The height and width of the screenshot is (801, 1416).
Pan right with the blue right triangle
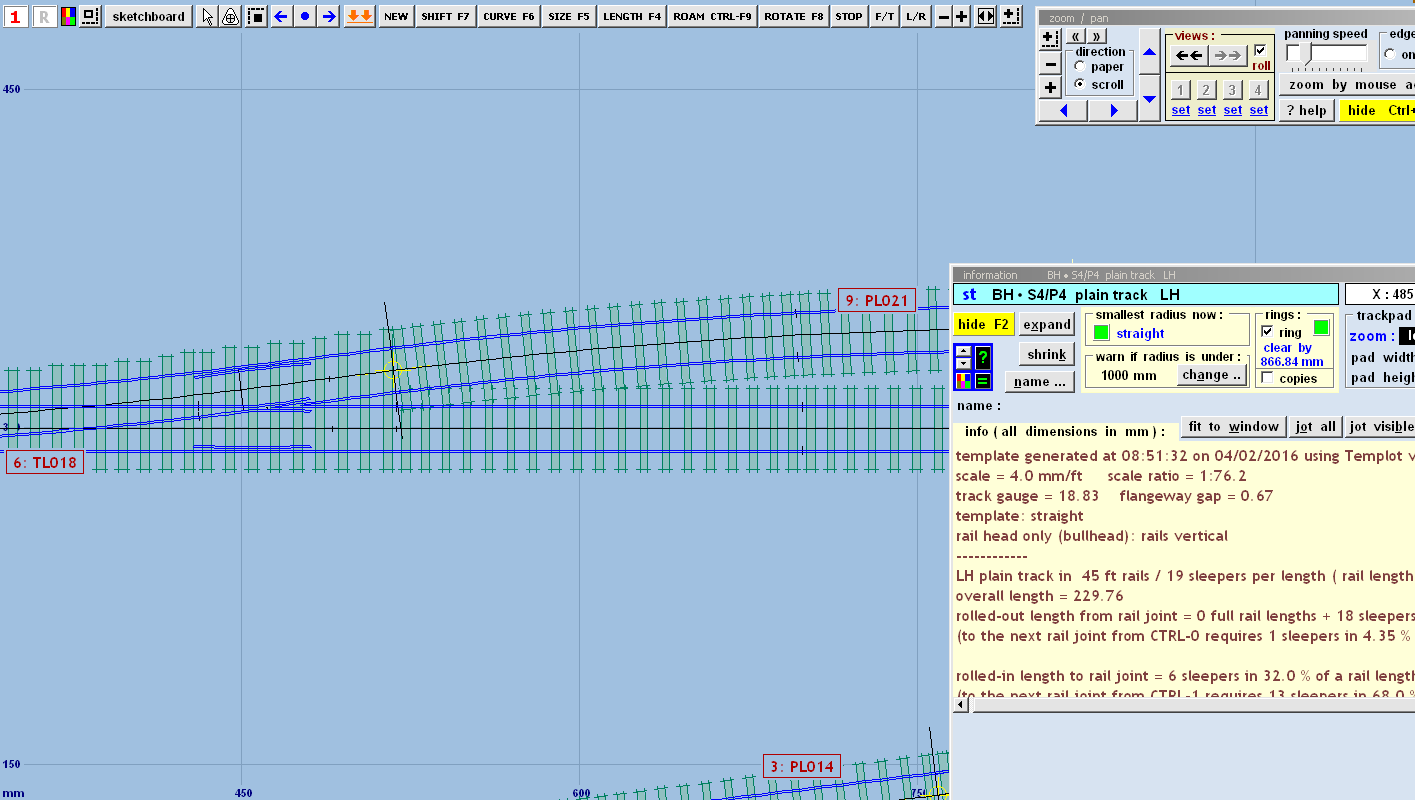[1113, 111]
